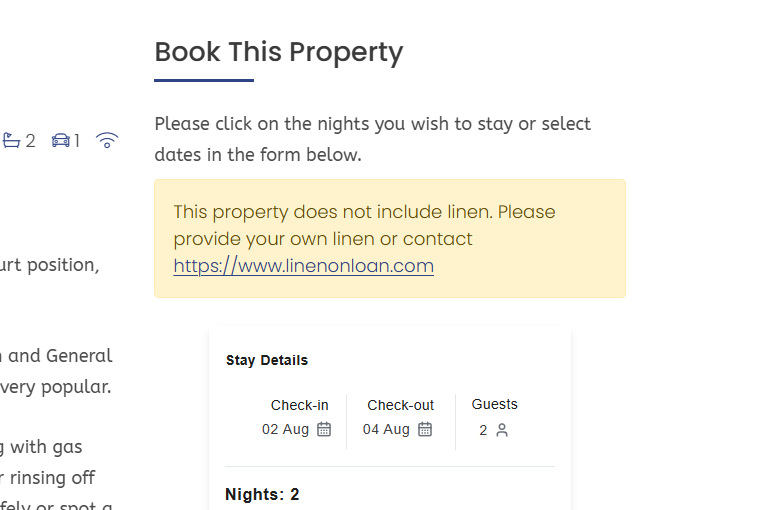The height and width of the screenshot is (510, 770).
Task: Click the bathroom count number 2
Action: pyautogui.click(x=30, y=141)
